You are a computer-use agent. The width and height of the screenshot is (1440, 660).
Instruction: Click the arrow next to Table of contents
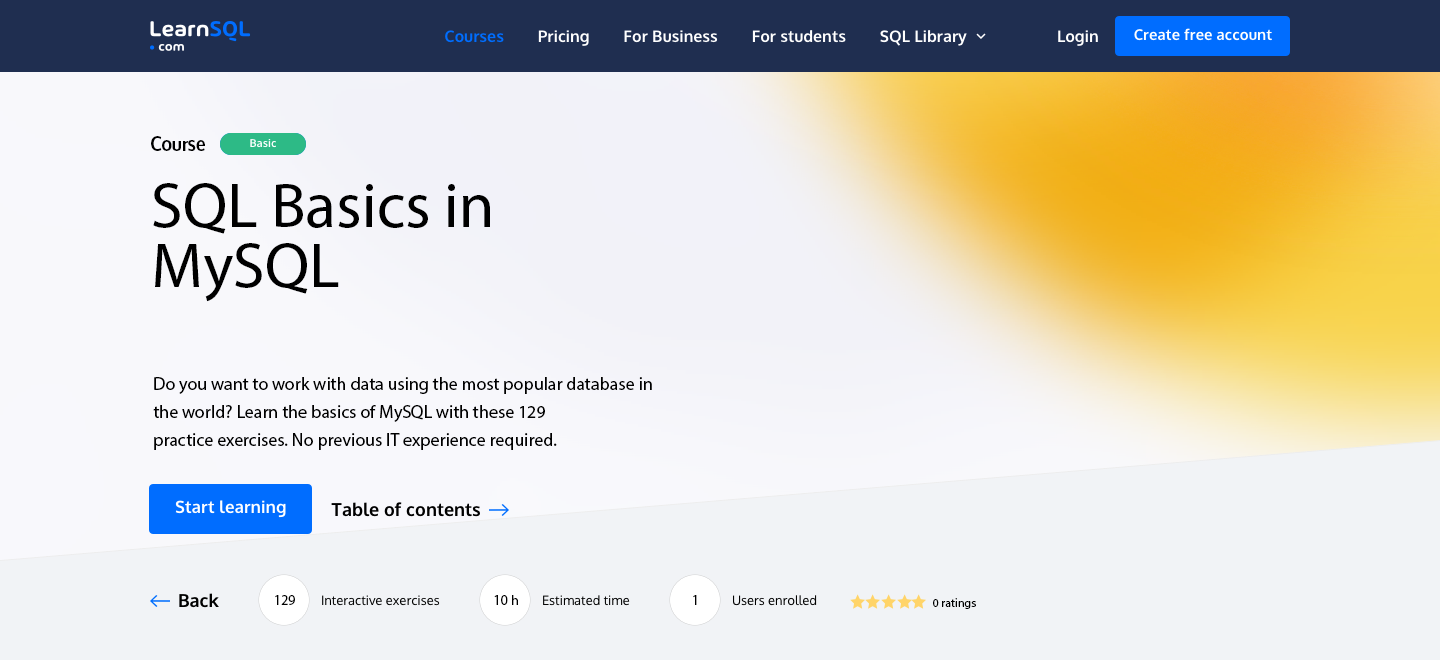pos(499,510)
